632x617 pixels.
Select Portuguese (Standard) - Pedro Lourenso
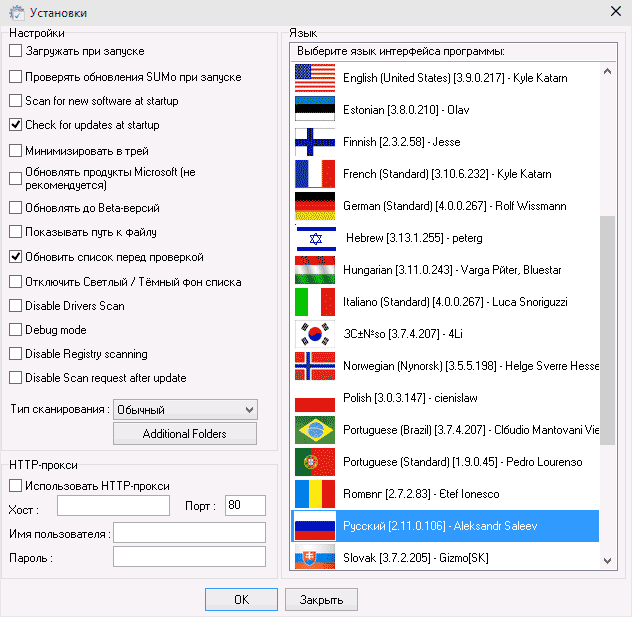462,462
